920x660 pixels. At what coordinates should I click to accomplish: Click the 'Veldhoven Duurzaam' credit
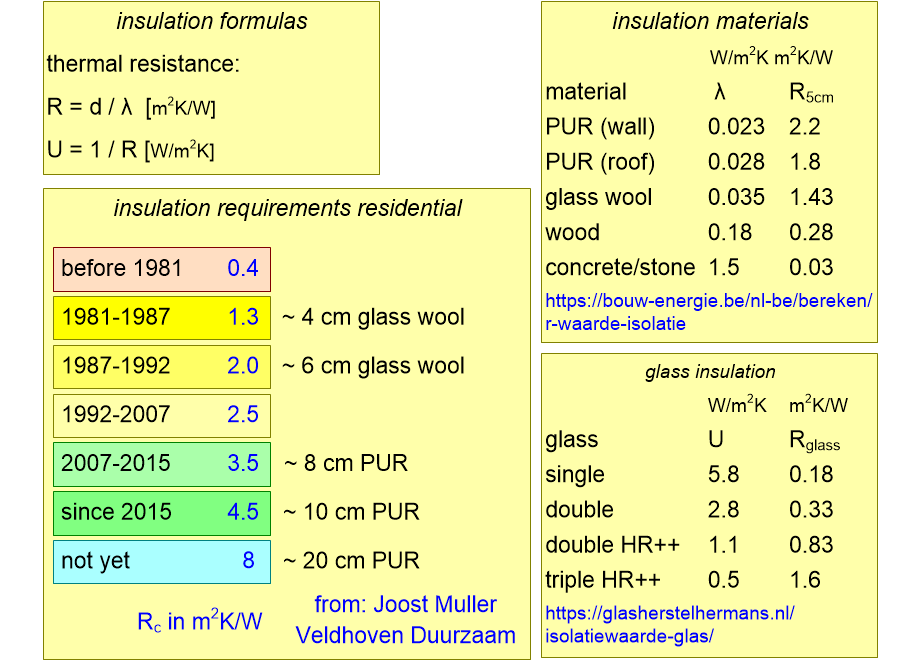(x=405, y=635)
